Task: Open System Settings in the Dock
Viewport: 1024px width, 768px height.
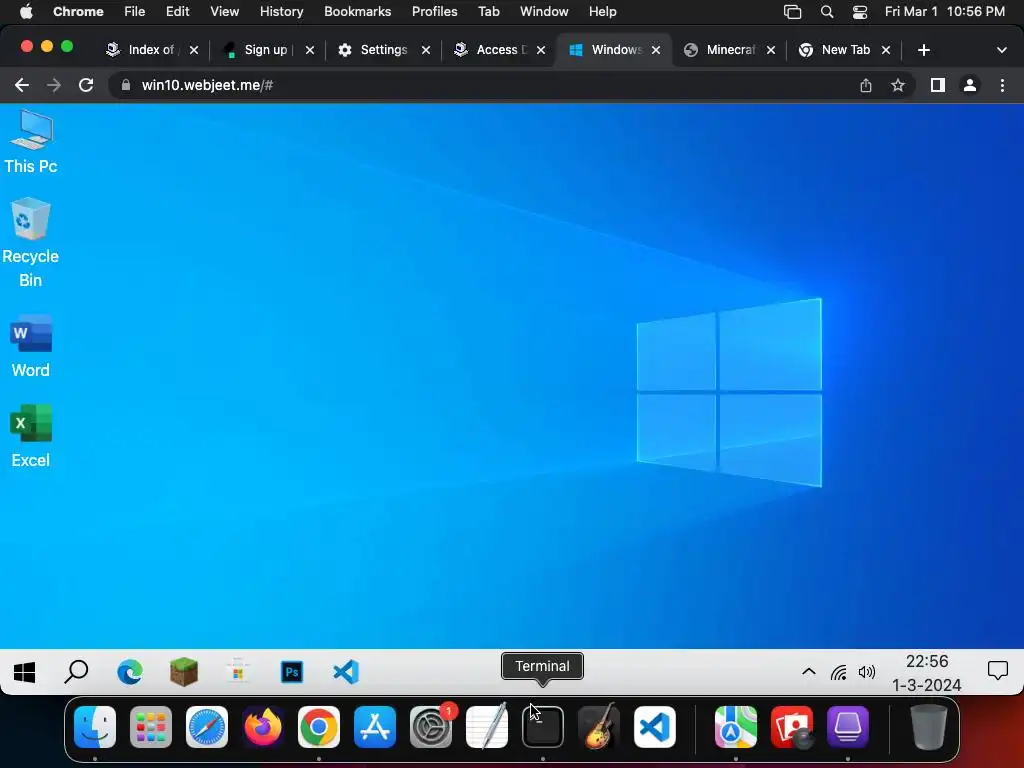Action: (x=431, y=727)
